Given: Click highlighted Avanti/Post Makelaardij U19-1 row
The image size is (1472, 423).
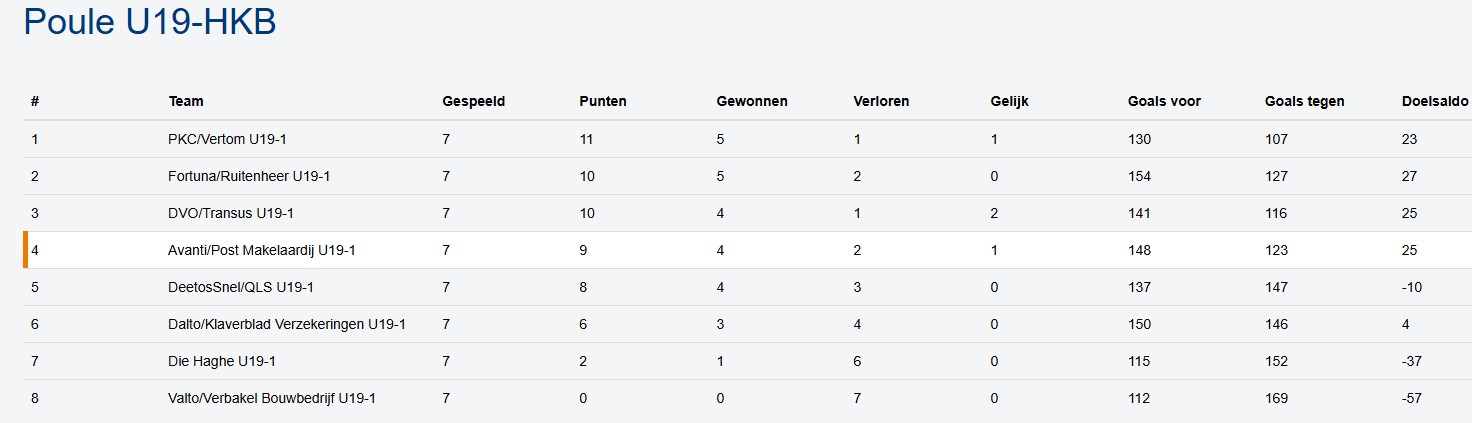Looking at the screenshot, I should 262,250.
